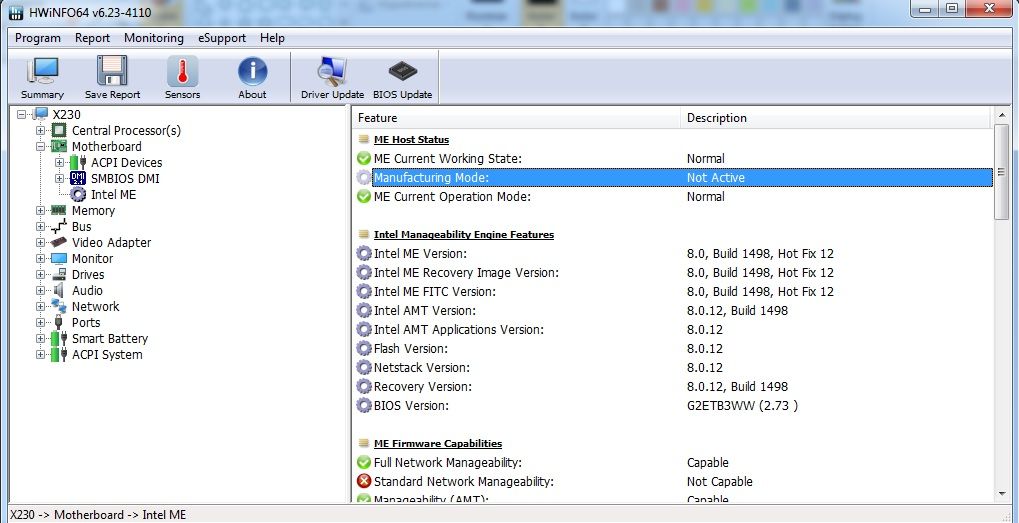Select the Flash Version row
1019x523 pixels.
(x=673, y=348)
